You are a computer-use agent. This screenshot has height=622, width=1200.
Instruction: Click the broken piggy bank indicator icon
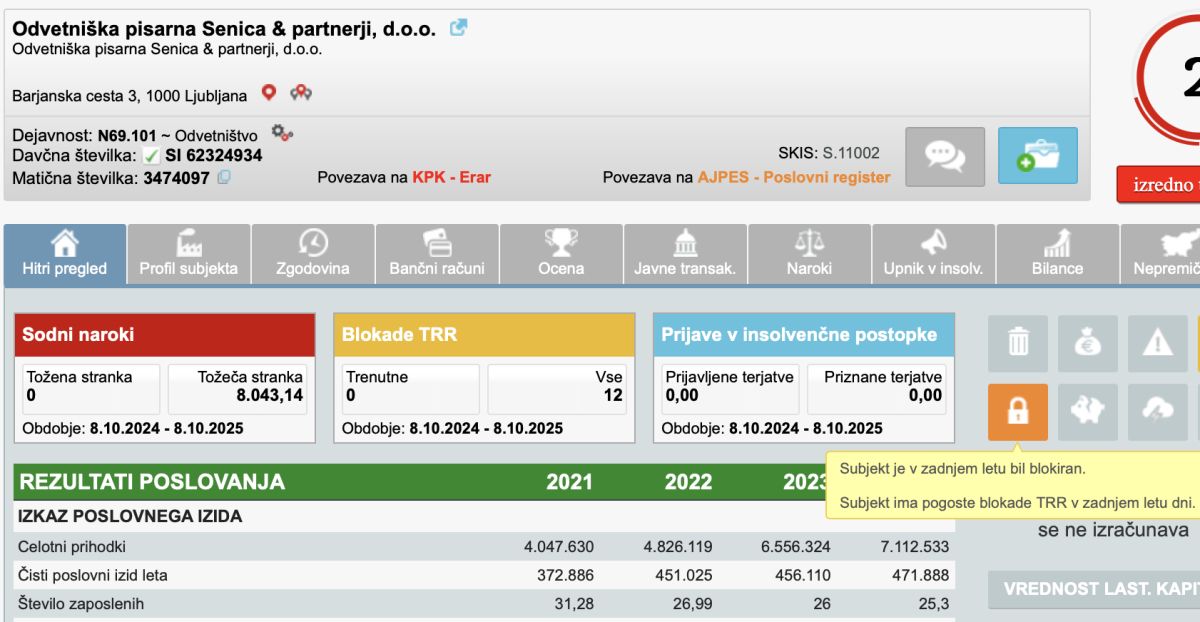click(1087, 411)
